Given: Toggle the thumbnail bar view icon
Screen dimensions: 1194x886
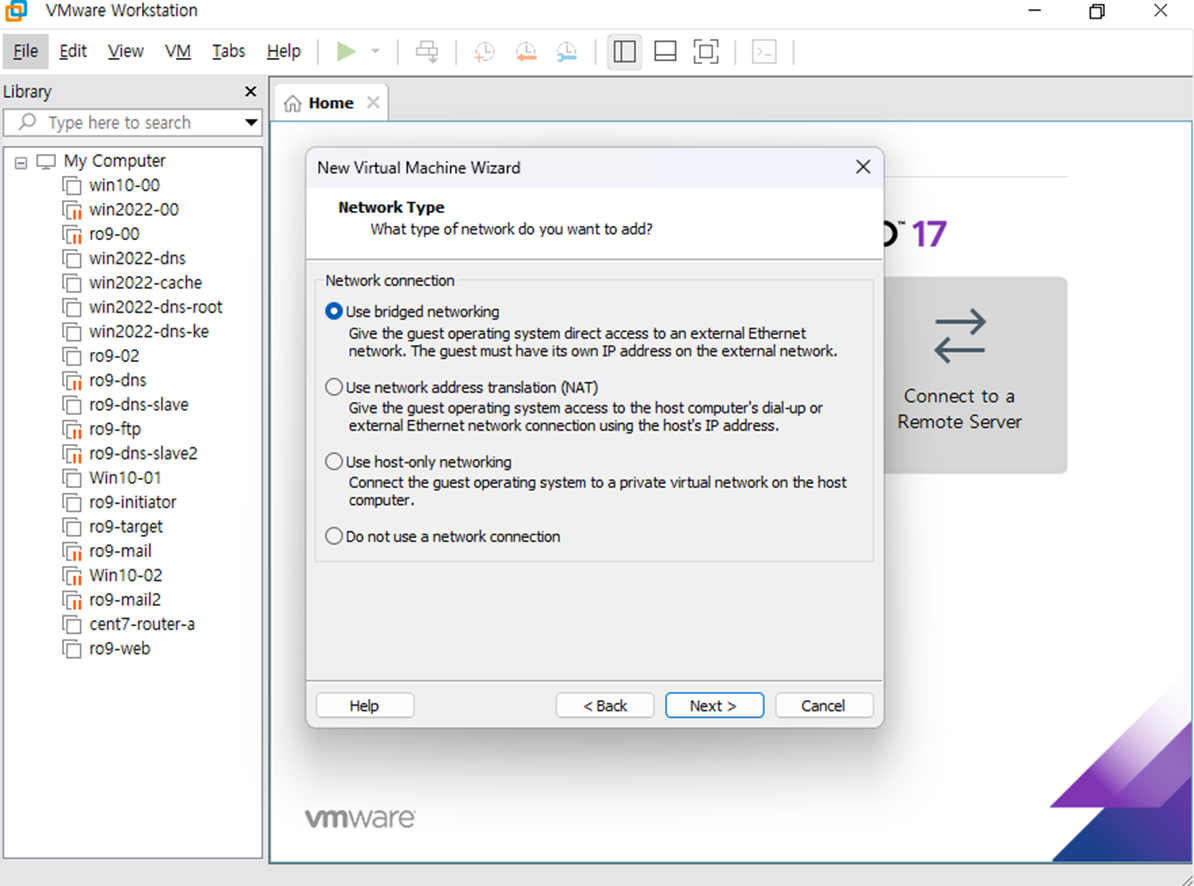Looking at the screenshot, I should [x=666, y=52].
